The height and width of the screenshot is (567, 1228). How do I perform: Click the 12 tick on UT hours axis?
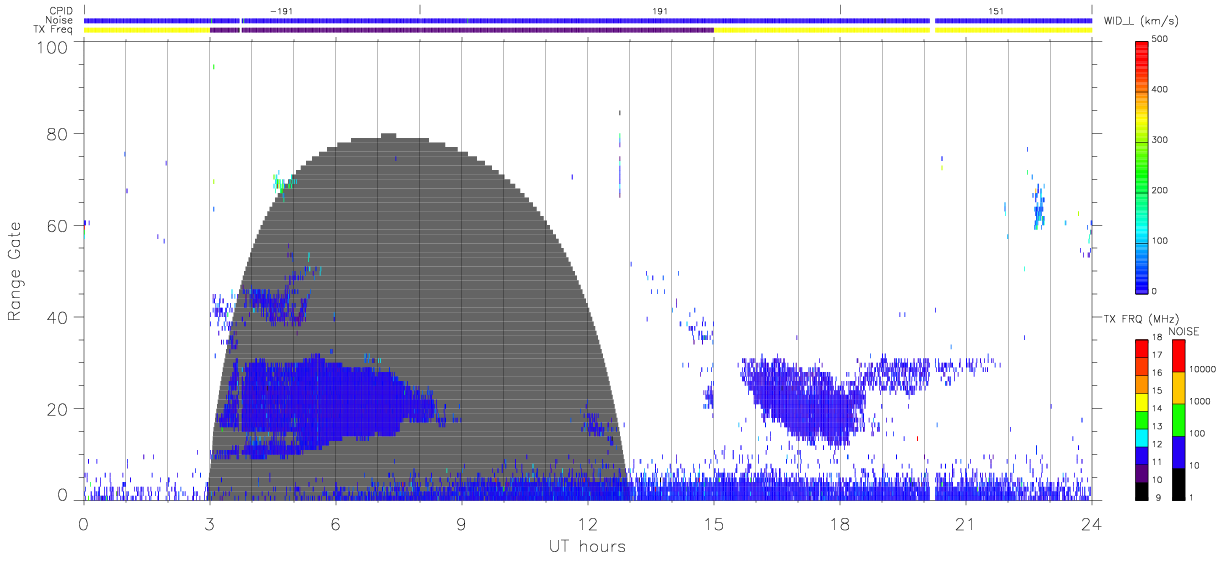(587, 523)
